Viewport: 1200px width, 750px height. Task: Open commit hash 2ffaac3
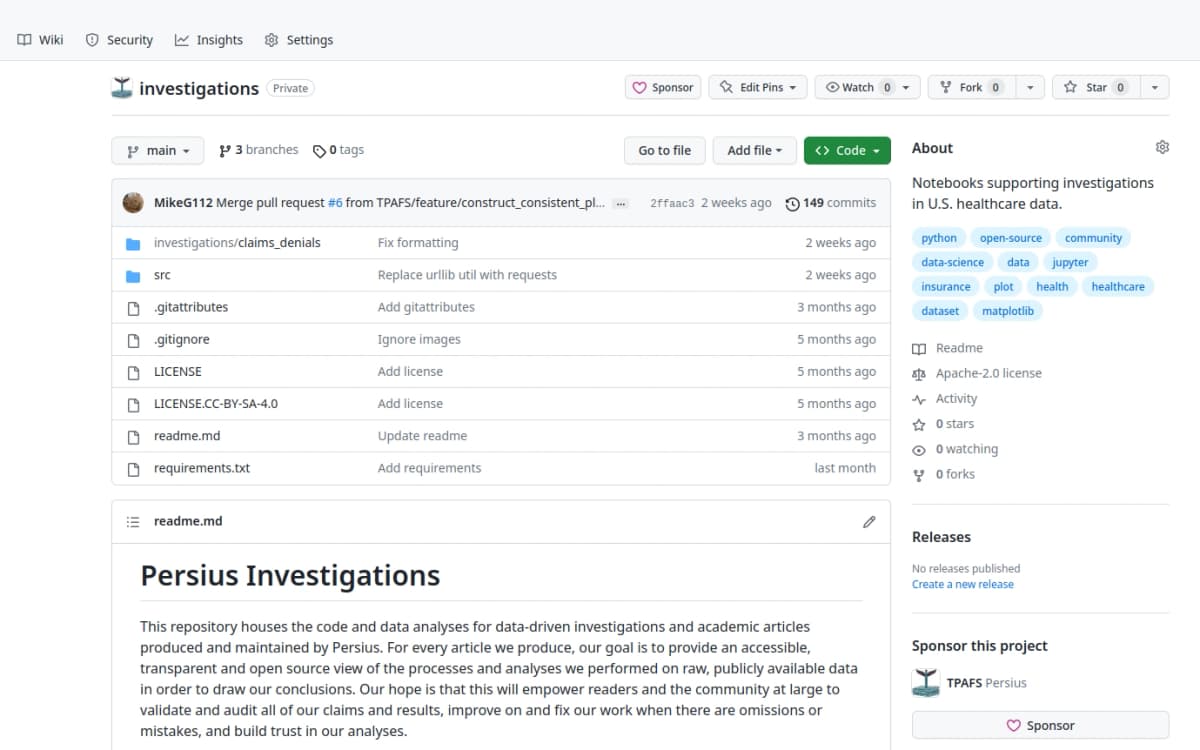pos(672,203)
